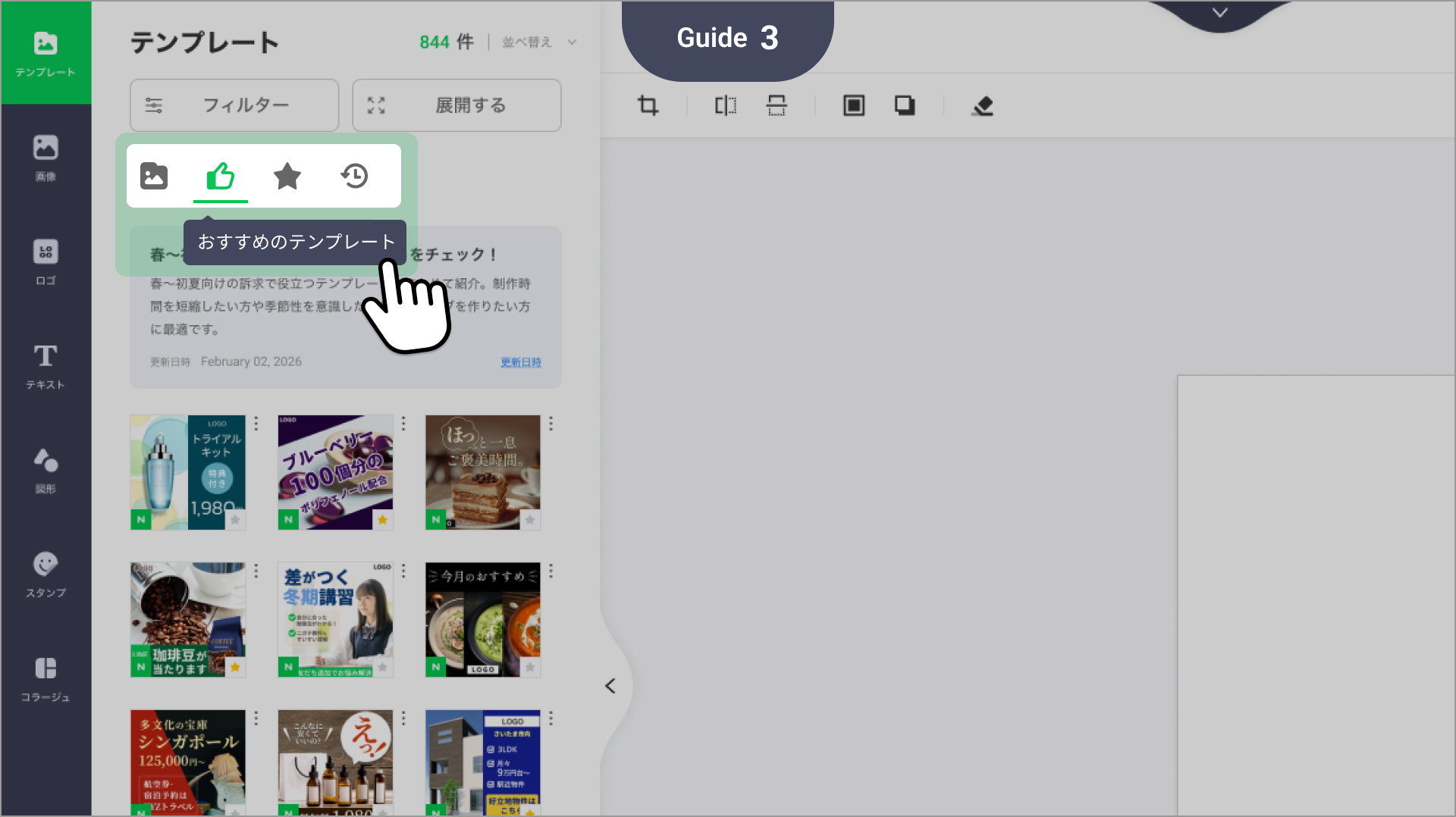Click the flip vertical icon
The height and width of the screenshot is (817, 1456).
(x=777, y=105)
